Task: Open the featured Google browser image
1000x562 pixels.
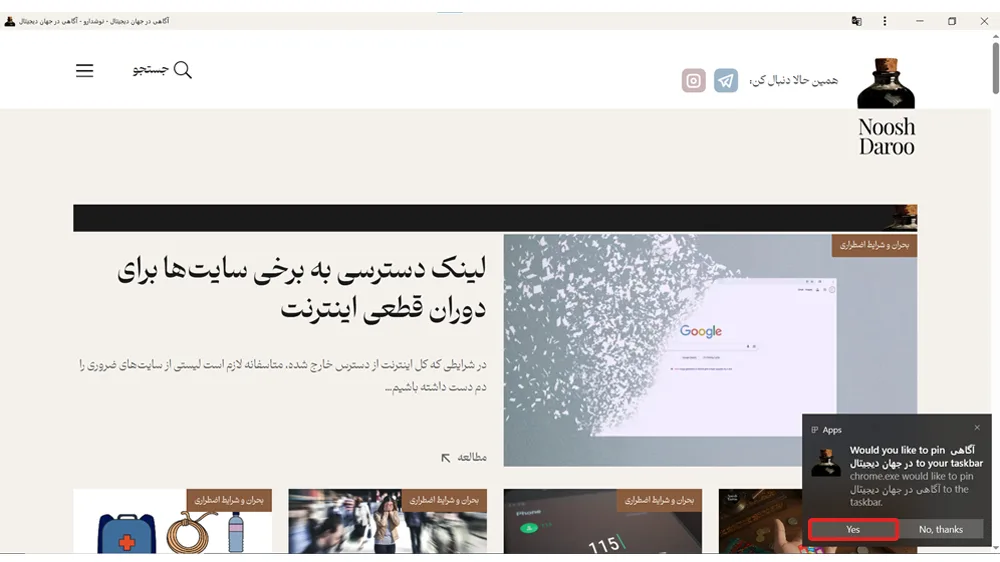Action: click(710, 350)
